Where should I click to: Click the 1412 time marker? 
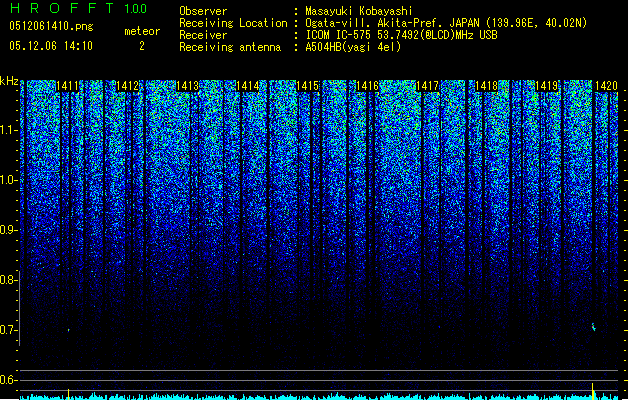point(128,86)
